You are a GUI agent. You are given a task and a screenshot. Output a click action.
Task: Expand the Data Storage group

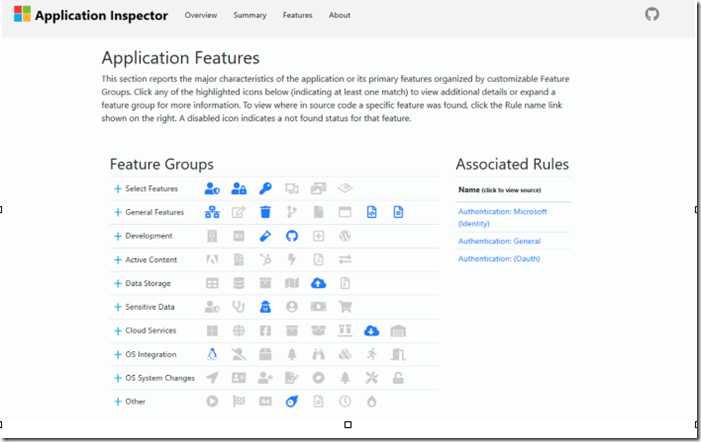pos(118,283)
